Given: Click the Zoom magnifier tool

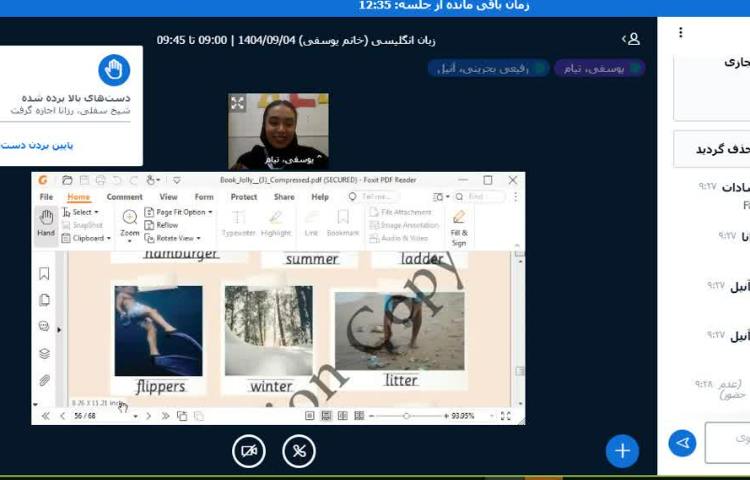Looking at the screenshot, I should pyautogui.click(x=130, y=224).
